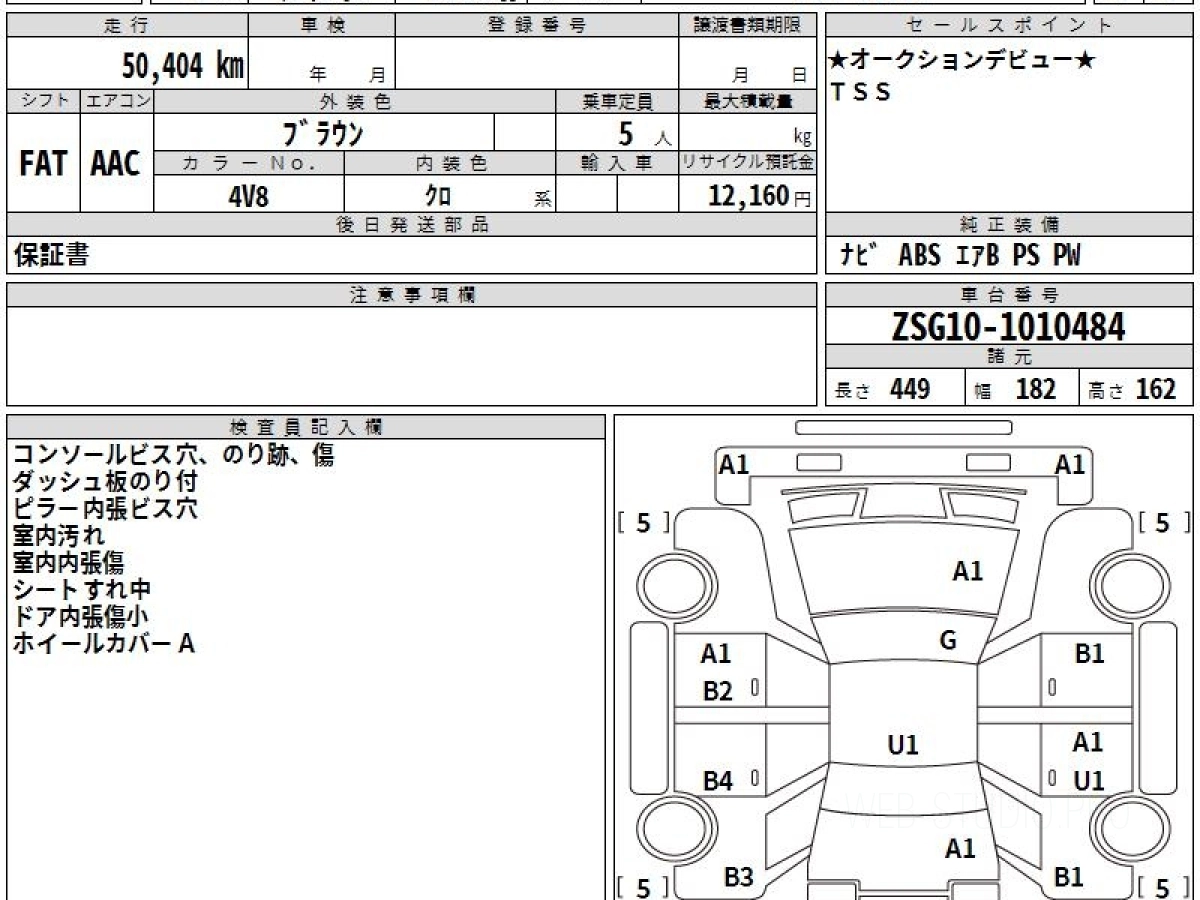Image resolution: width=1200 pixels, height=900 pixels.
Task: Click the mileage value 50,404 km
Action: point(183,67)
